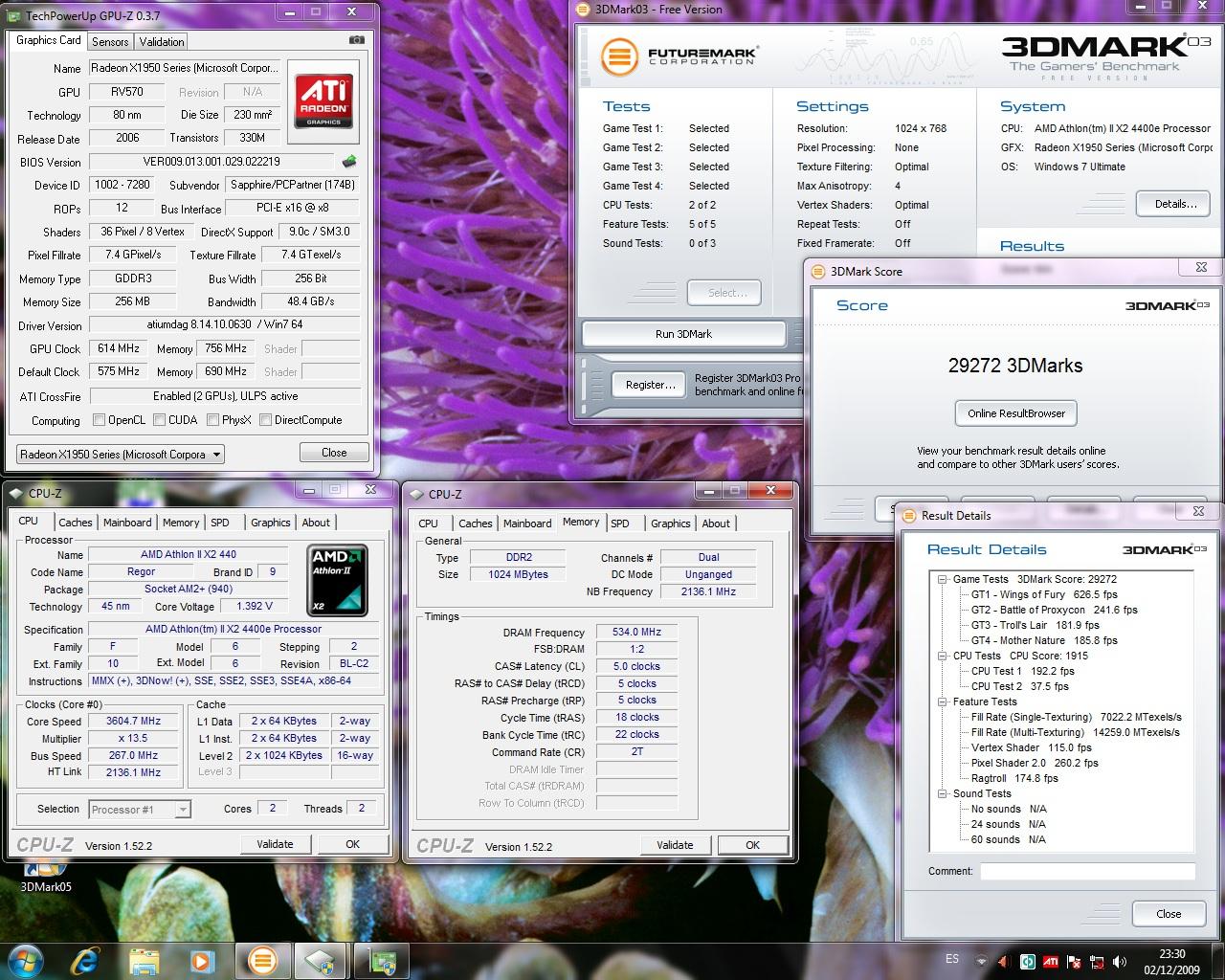Open the Processor #1 selection dropdown
This screenshot has height=980, width=1225.
(x=140, y=810)
